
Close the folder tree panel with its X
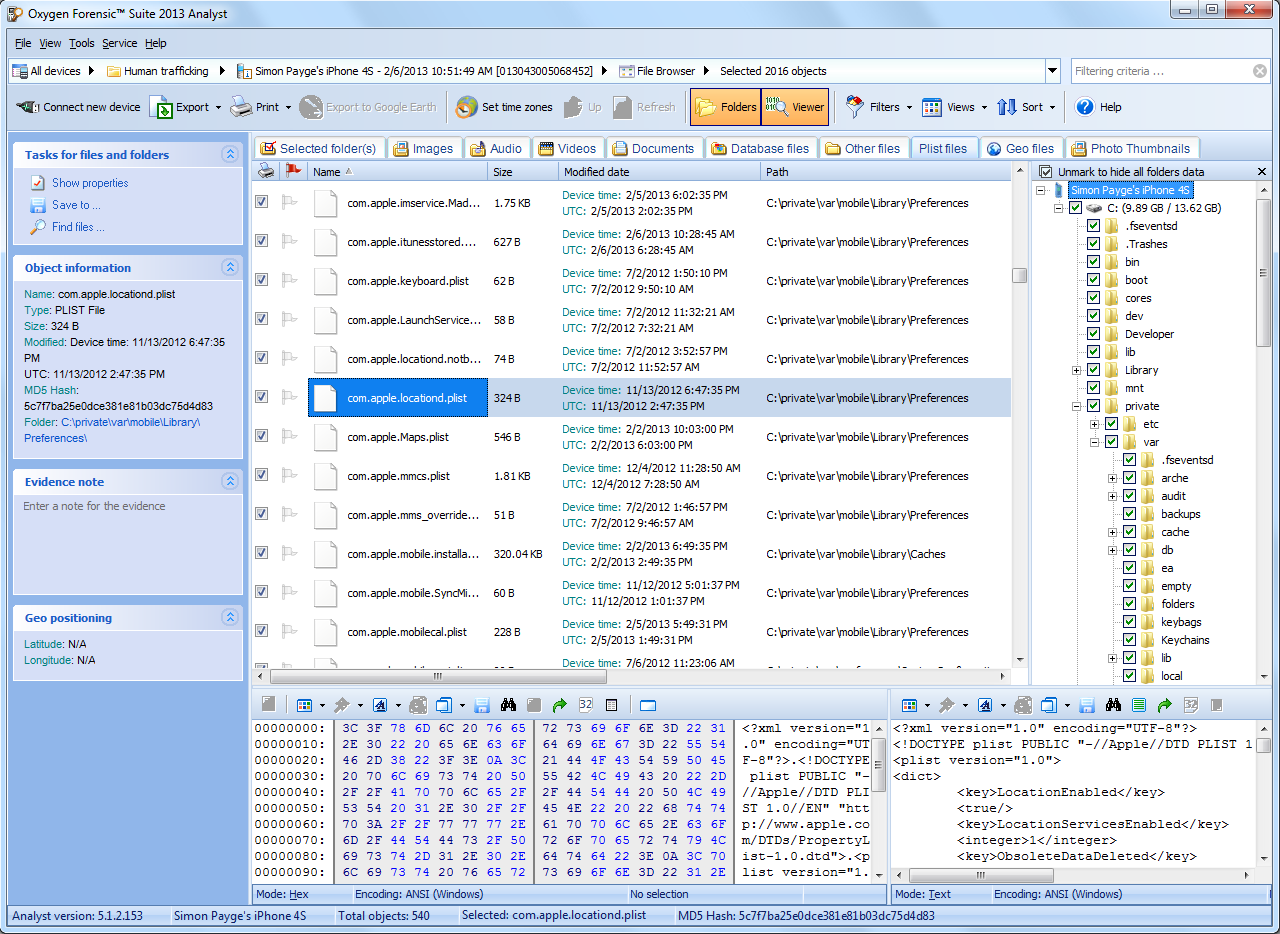click(1262, 172)
